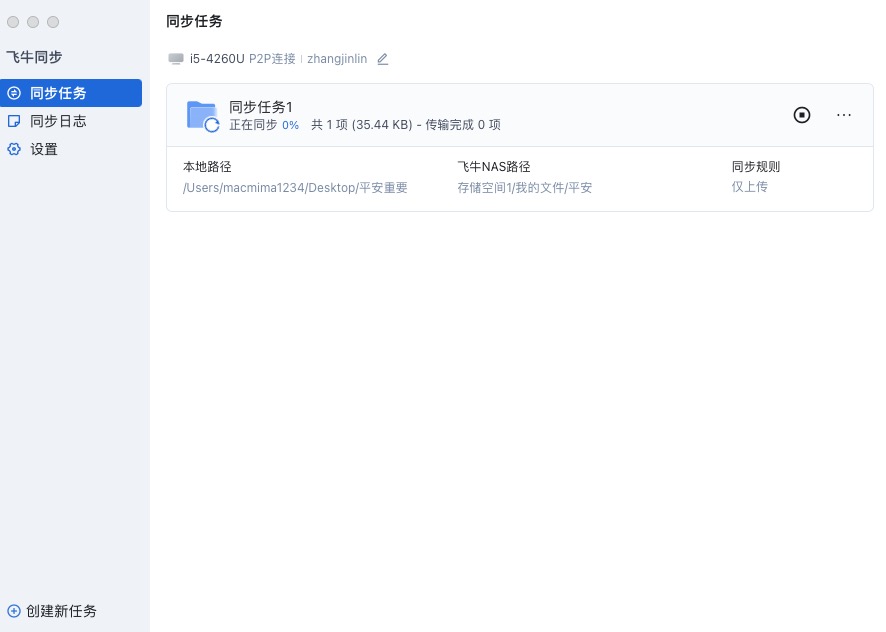Click the pencil edit icon next to zhangjinlin
This screenshot has height=632, width=886.
coord(382,59)
